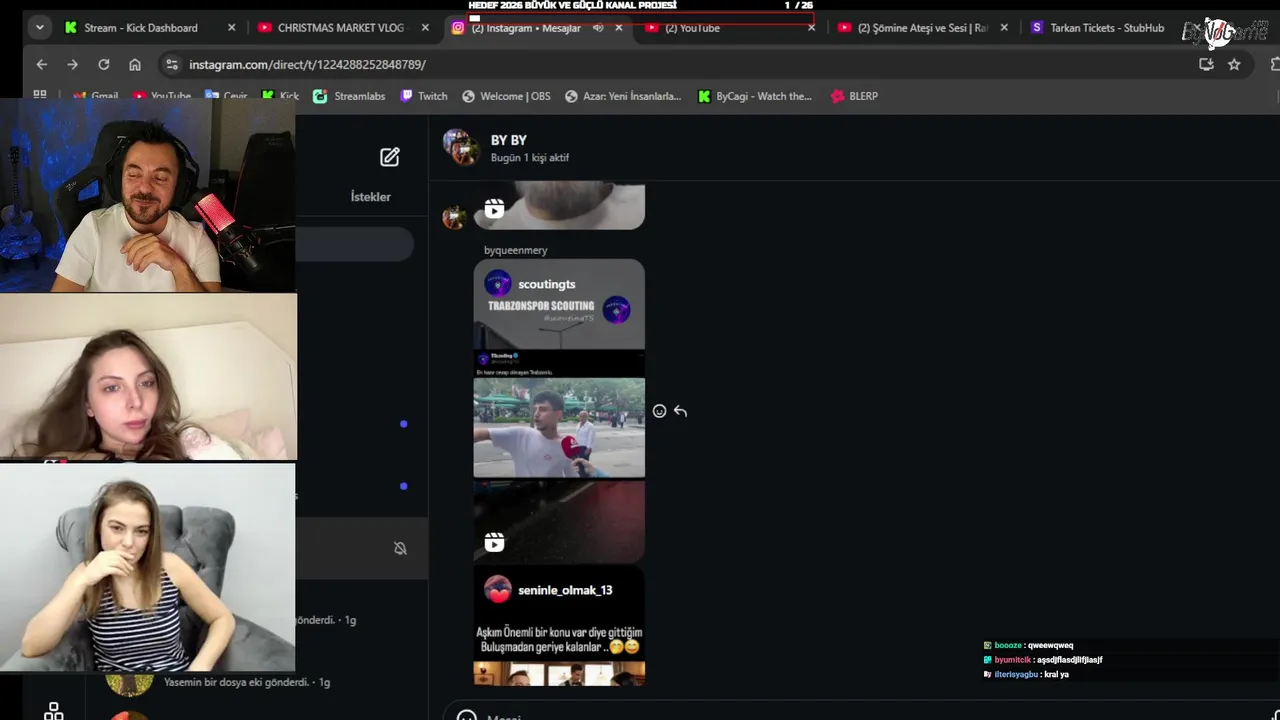The height and width of the screenshot is (720, 1280).
Task: Click the reels icon on the top reel
Action: [494, 209]
